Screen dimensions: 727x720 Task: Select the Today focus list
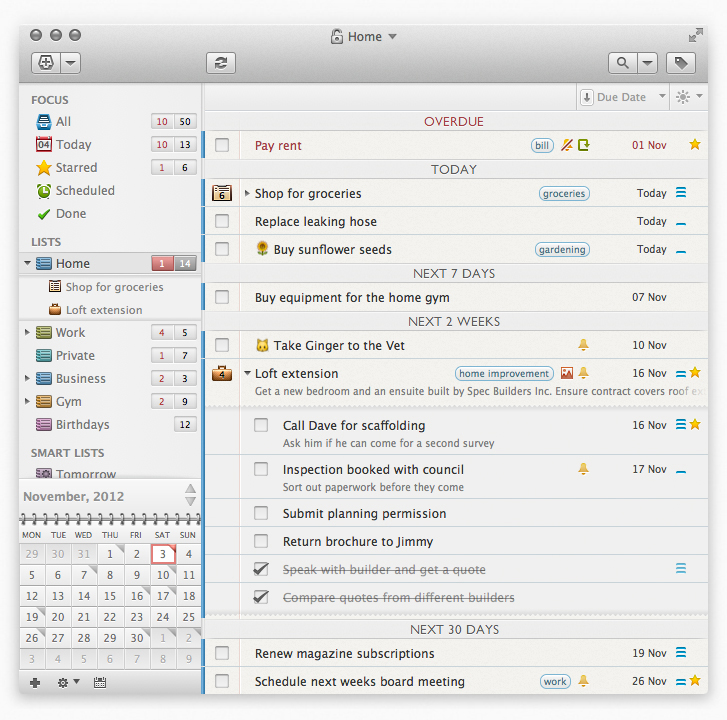[x=110, y=145]
